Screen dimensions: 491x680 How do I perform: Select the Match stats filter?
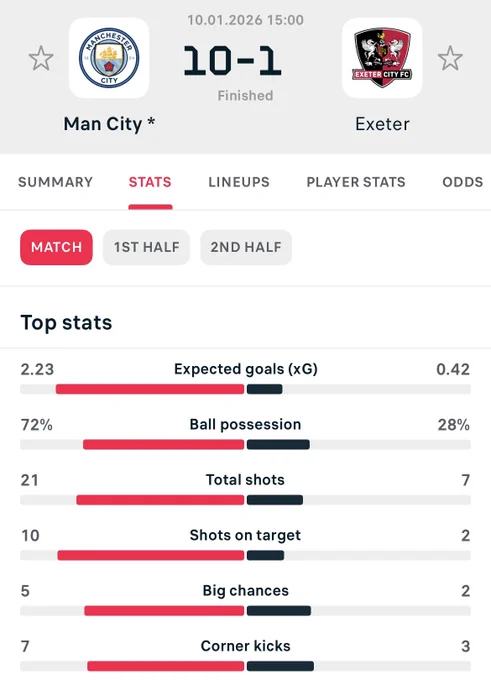[x=56, y=247]
